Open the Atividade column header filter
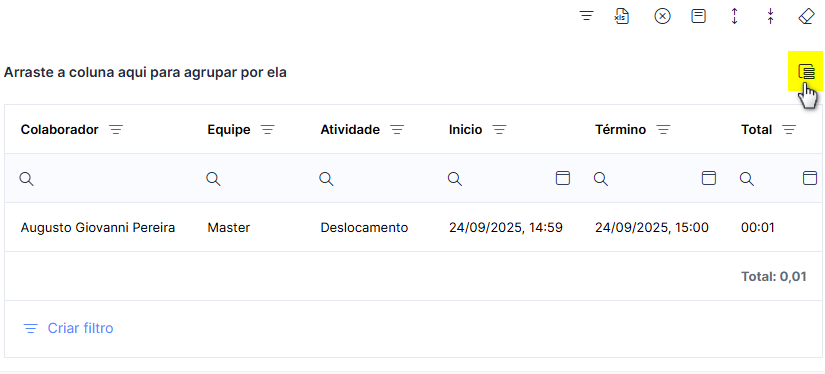 (x=397, y=130)
